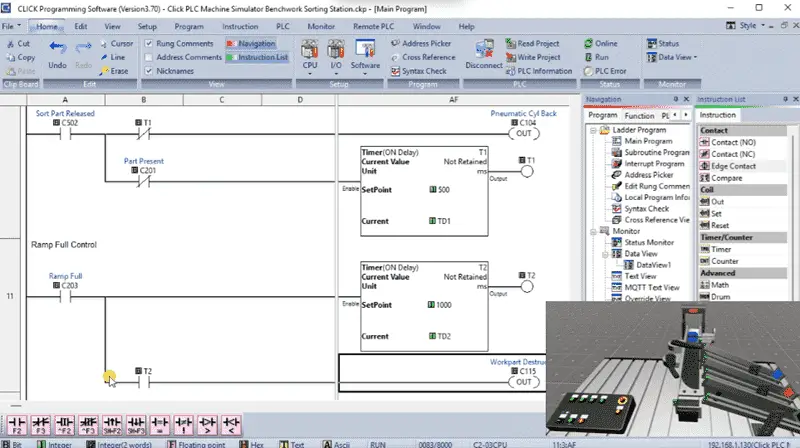Image resolution: width=800 pixels, height=448 pixels.
Task: Expand the Software dropdown arrow
Action: 365,74
